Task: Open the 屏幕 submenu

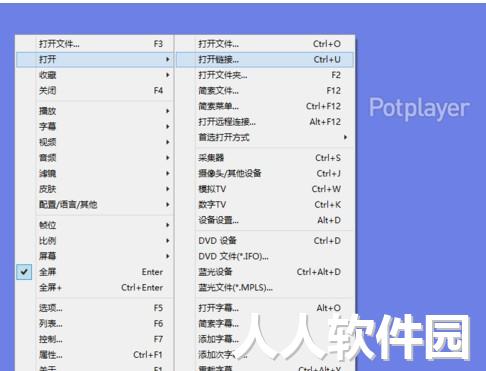Action: coord(94,256)
